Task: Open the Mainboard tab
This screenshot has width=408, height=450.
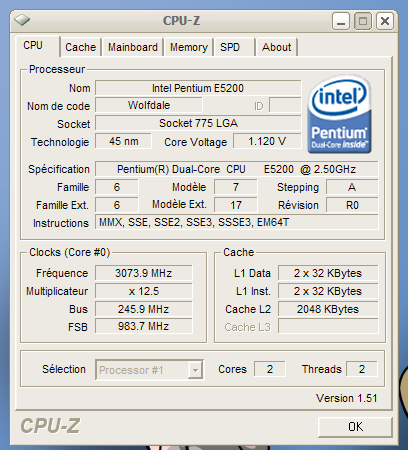Action: (x=133, y=47)
